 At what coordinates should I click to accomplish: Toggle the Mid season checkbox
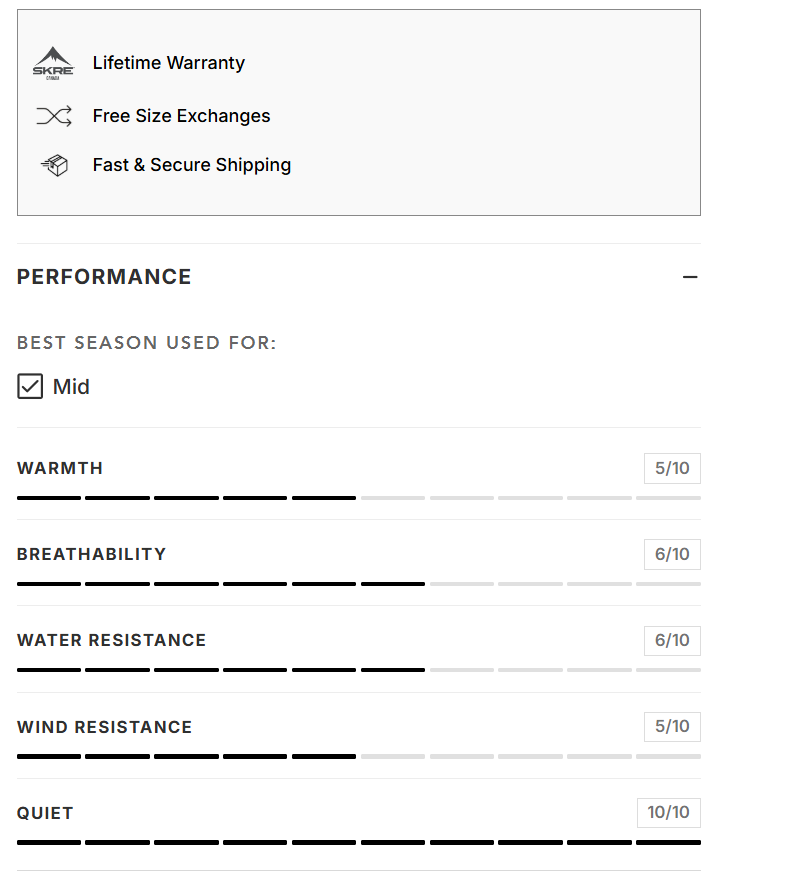(x=30, y=387)
